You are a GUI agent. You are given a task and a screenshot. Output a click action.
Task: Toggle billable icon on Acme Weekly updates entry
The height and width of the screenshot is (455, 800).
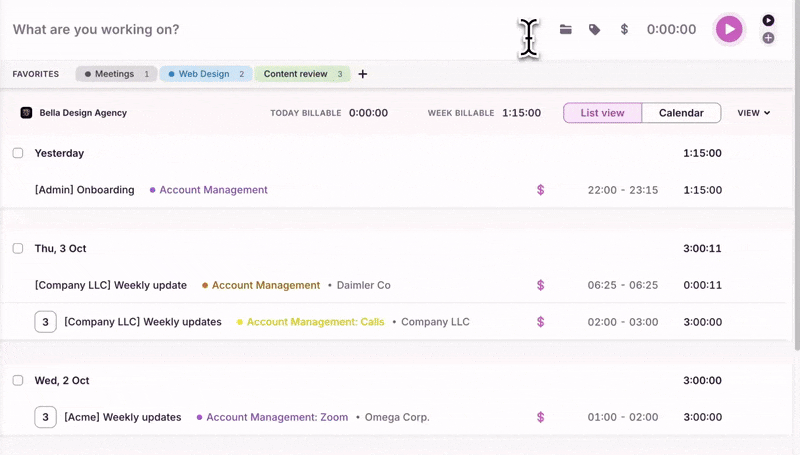(x=541, y=417)
